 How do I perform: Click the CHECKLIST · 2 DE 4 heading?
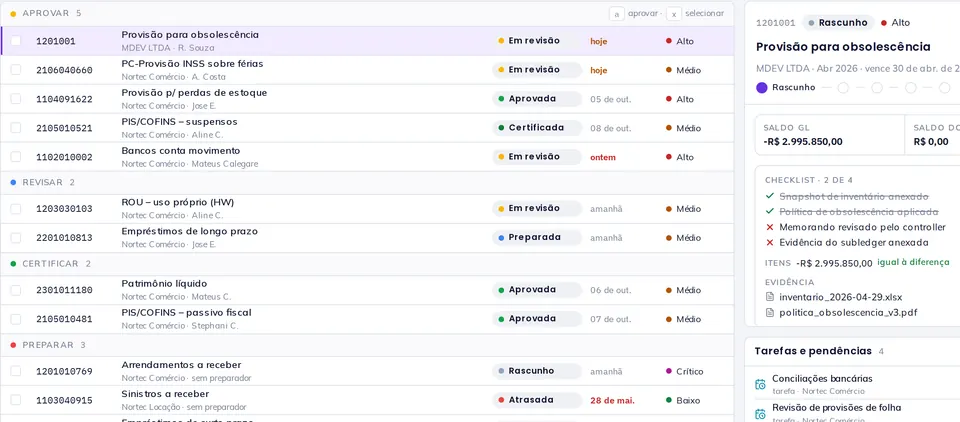click(809, 180)
